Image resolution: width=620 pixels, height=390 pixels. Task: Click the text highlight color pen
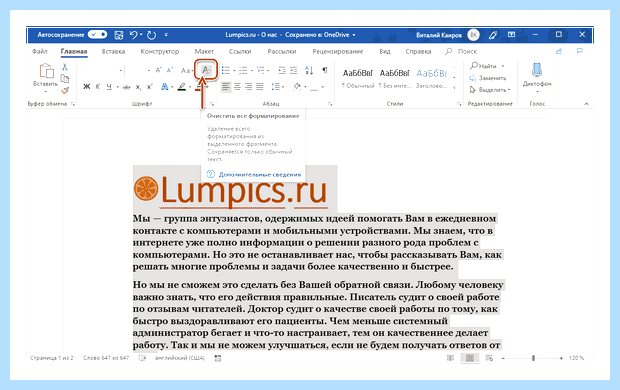click(x=181, y=87)
